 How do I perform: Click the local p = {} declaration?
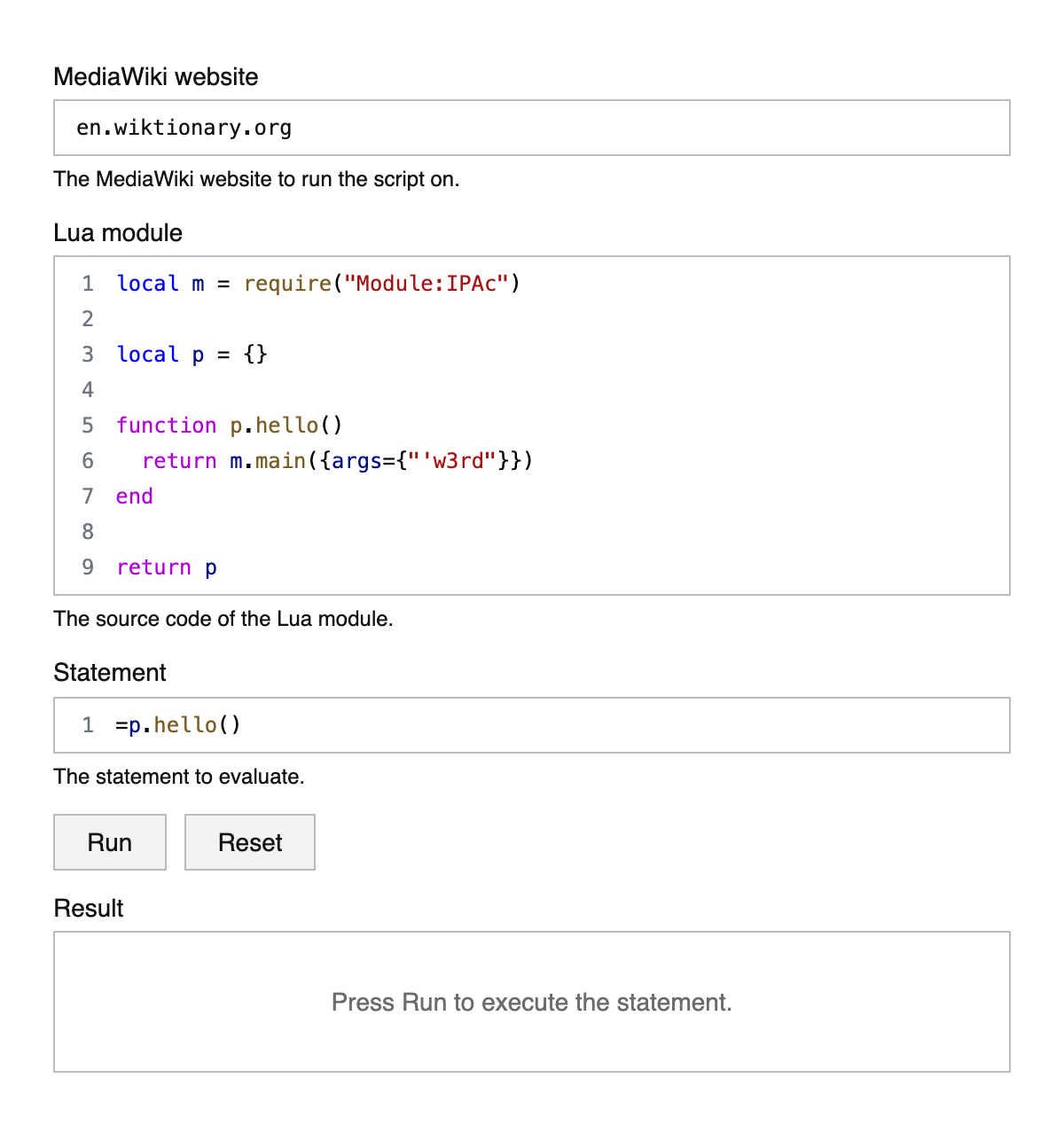click(x=192, y=354)
